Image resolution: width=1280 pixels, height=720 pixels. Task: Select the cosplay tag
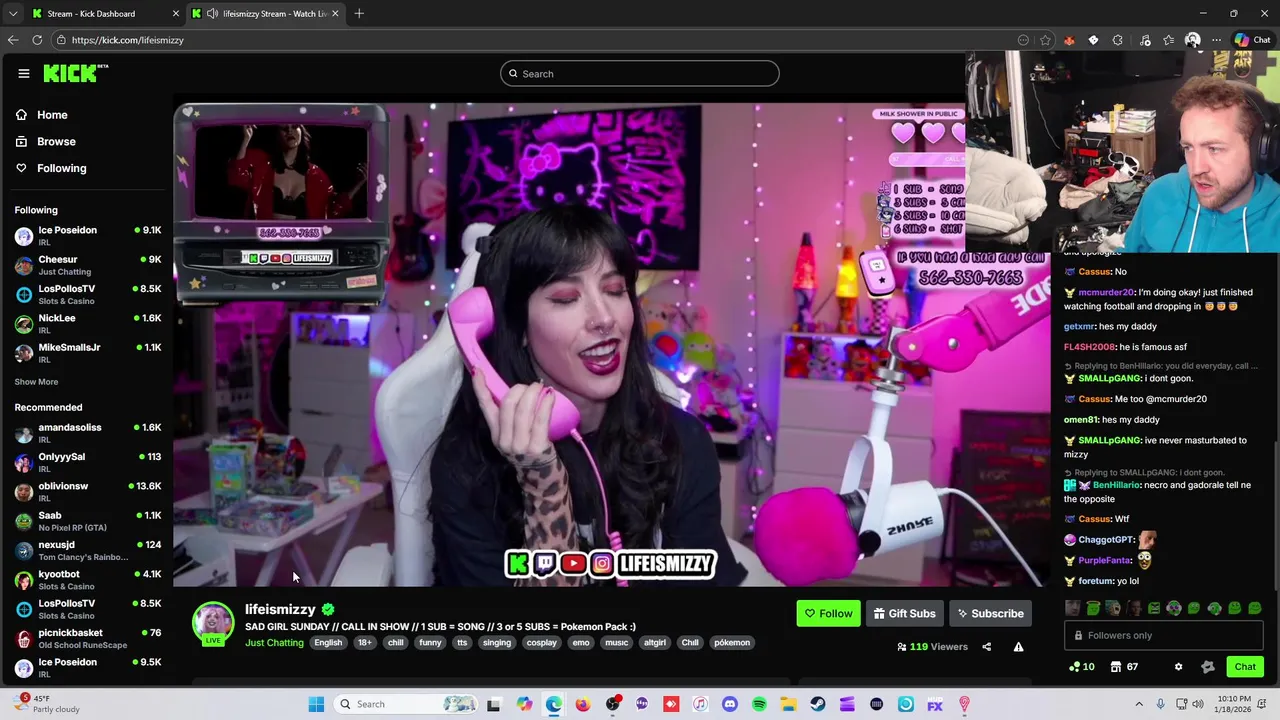541,643
